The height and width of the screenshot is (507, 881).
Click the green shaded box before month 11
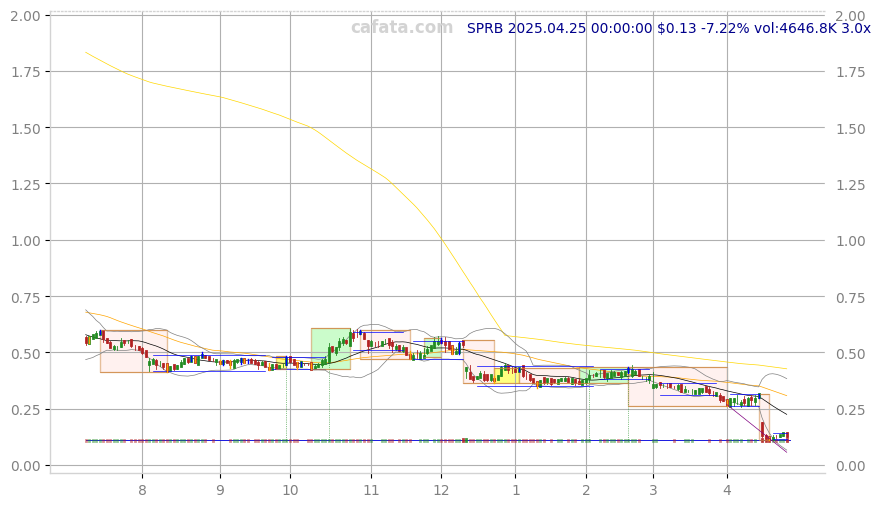(x=330, y=349)
